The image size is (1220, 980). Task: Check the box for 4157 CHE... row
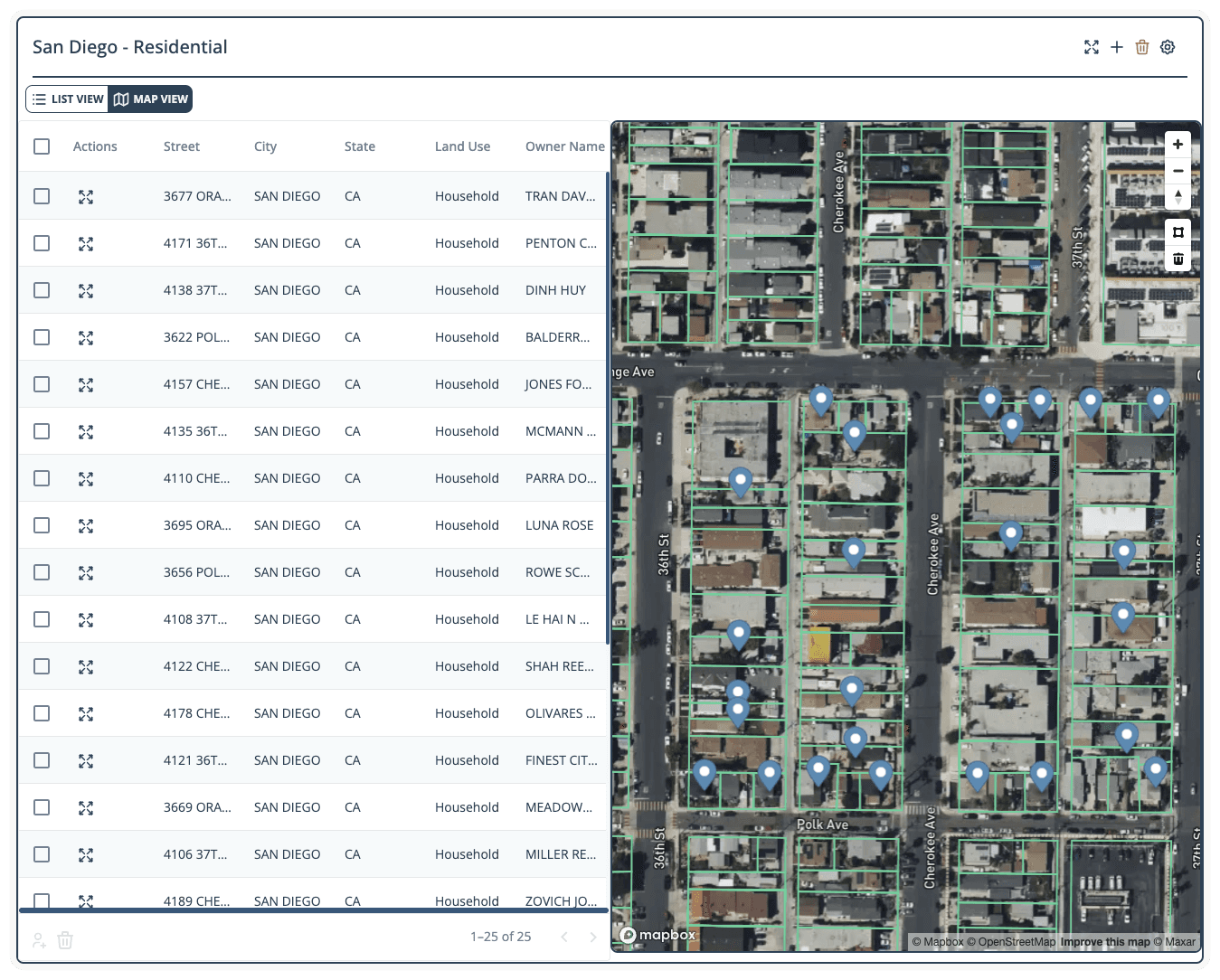42,384
